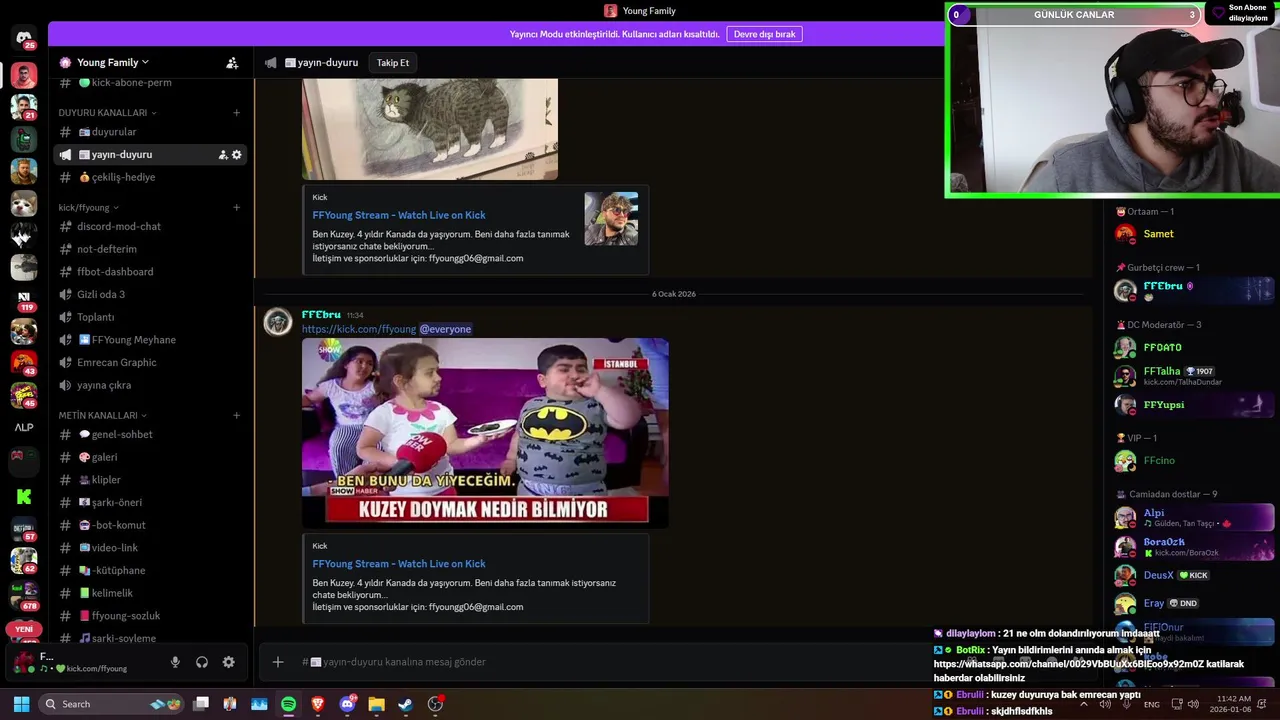Open the green Among Us crewmate server
Viewport: 1280px width, 720px height.
(24, 139)
